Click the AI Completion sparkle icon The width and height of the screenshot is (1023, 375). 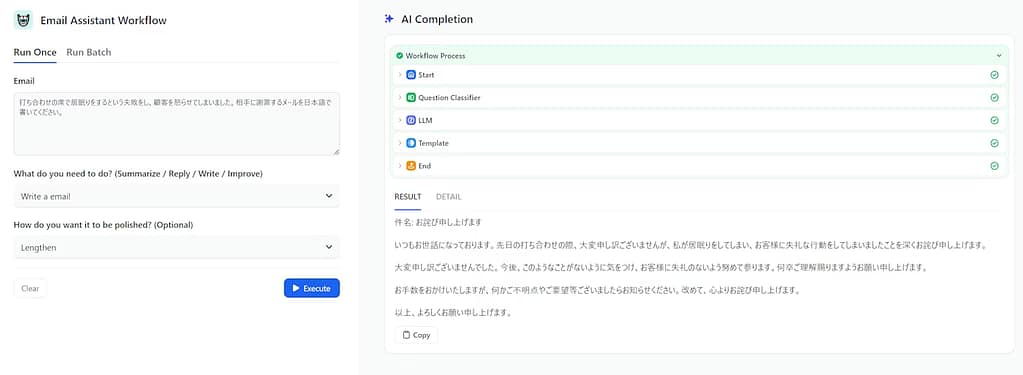(x=389, y=19)
